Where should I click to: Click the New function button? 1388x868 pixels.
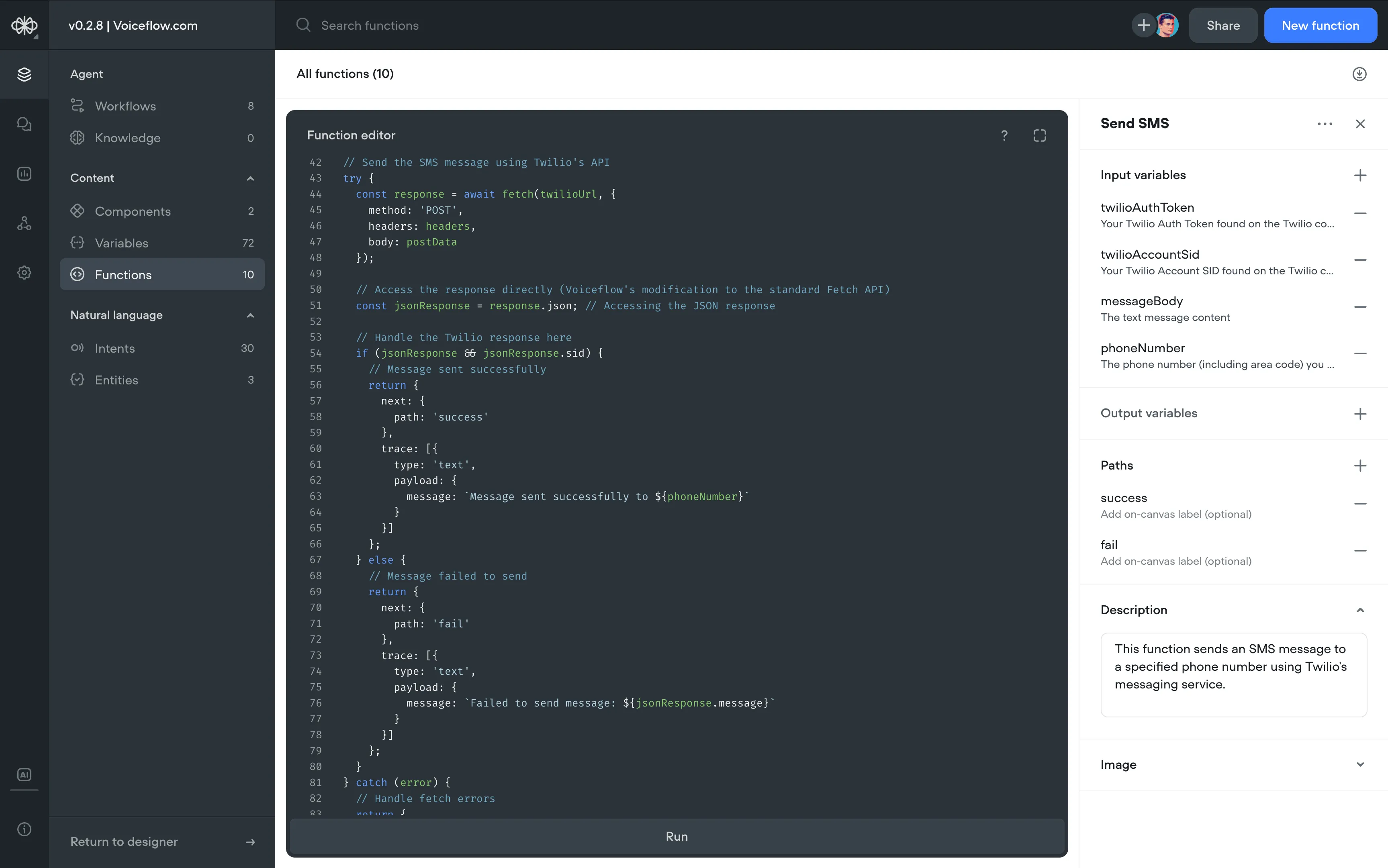pyautogui.click(x=1320, y=25)
